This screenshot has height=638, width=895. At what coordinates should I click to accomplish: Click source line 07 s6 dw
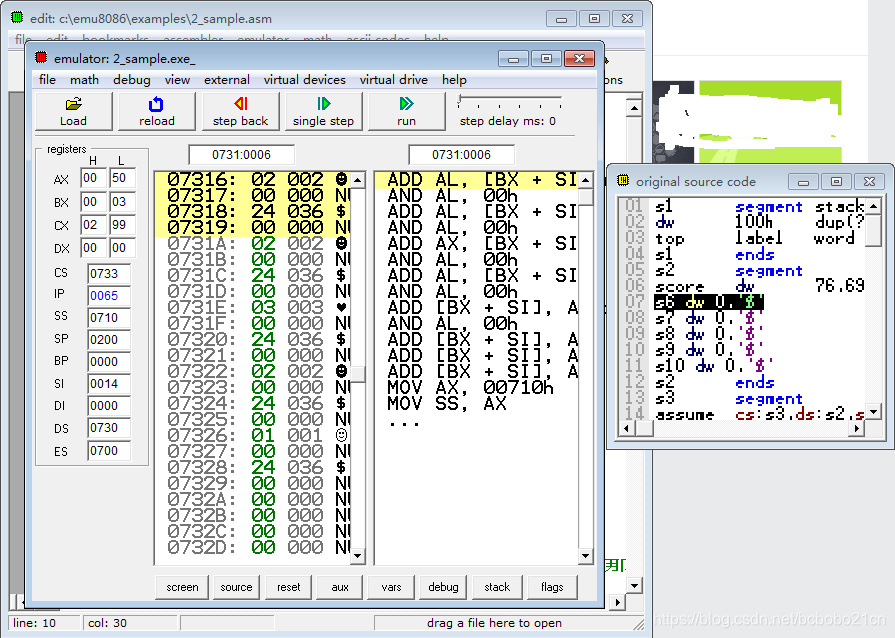click(708, 302)
